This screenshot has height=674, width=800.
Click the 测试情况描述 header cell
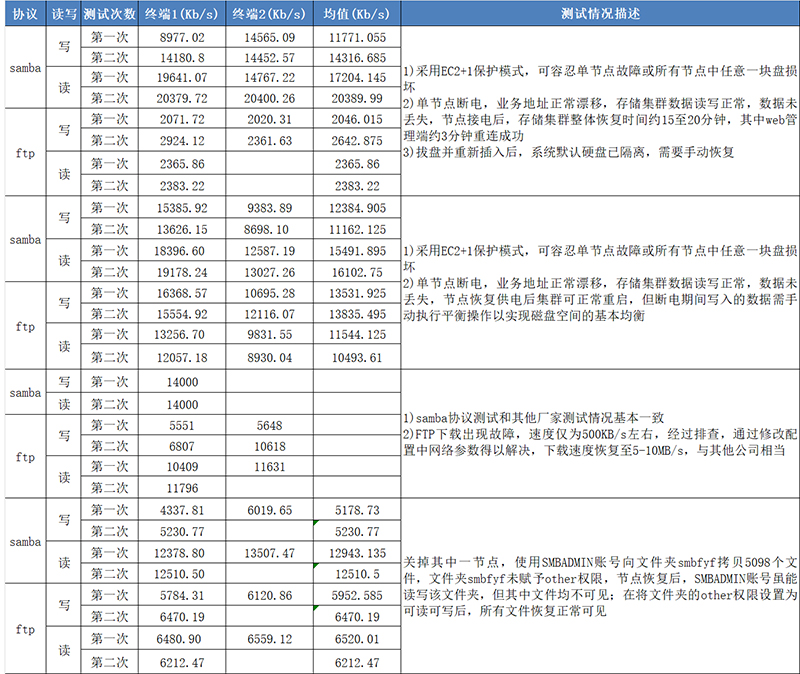pos(599,15)
